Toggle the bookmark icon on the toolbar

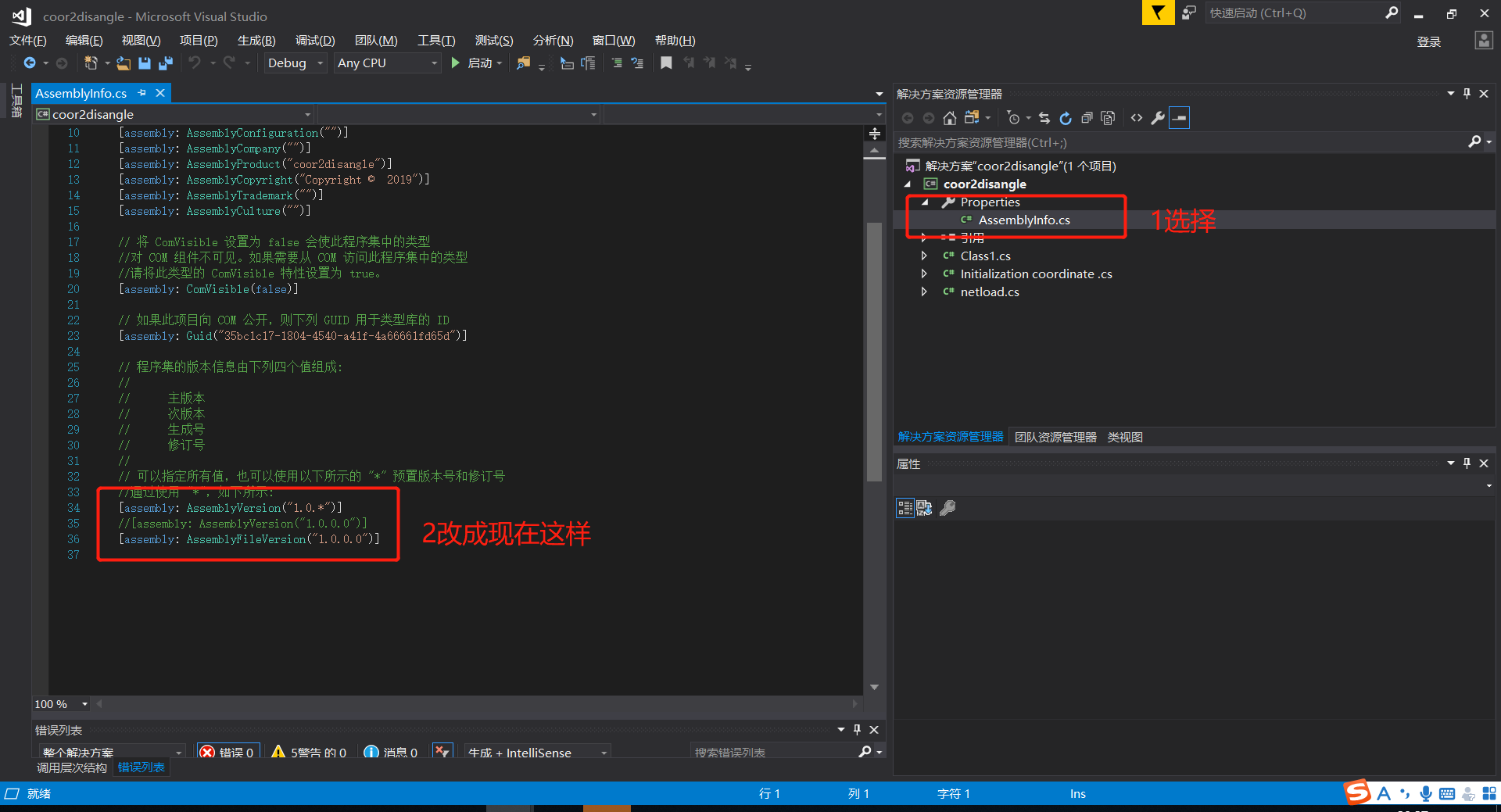point(666,63)
